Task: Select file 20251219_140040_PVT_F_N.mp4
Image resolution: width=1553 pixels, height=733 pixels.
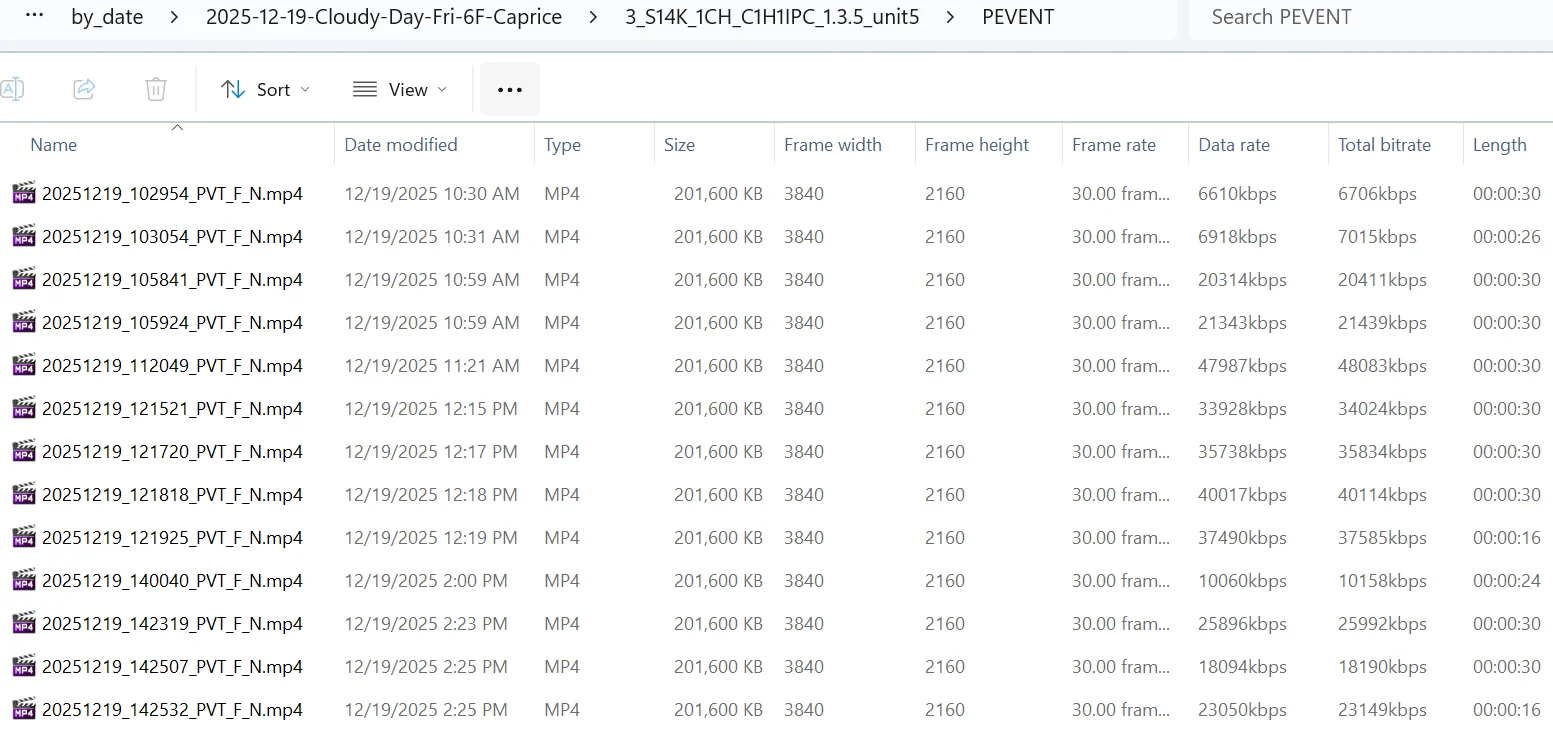Action: click(x=172, y=580)
